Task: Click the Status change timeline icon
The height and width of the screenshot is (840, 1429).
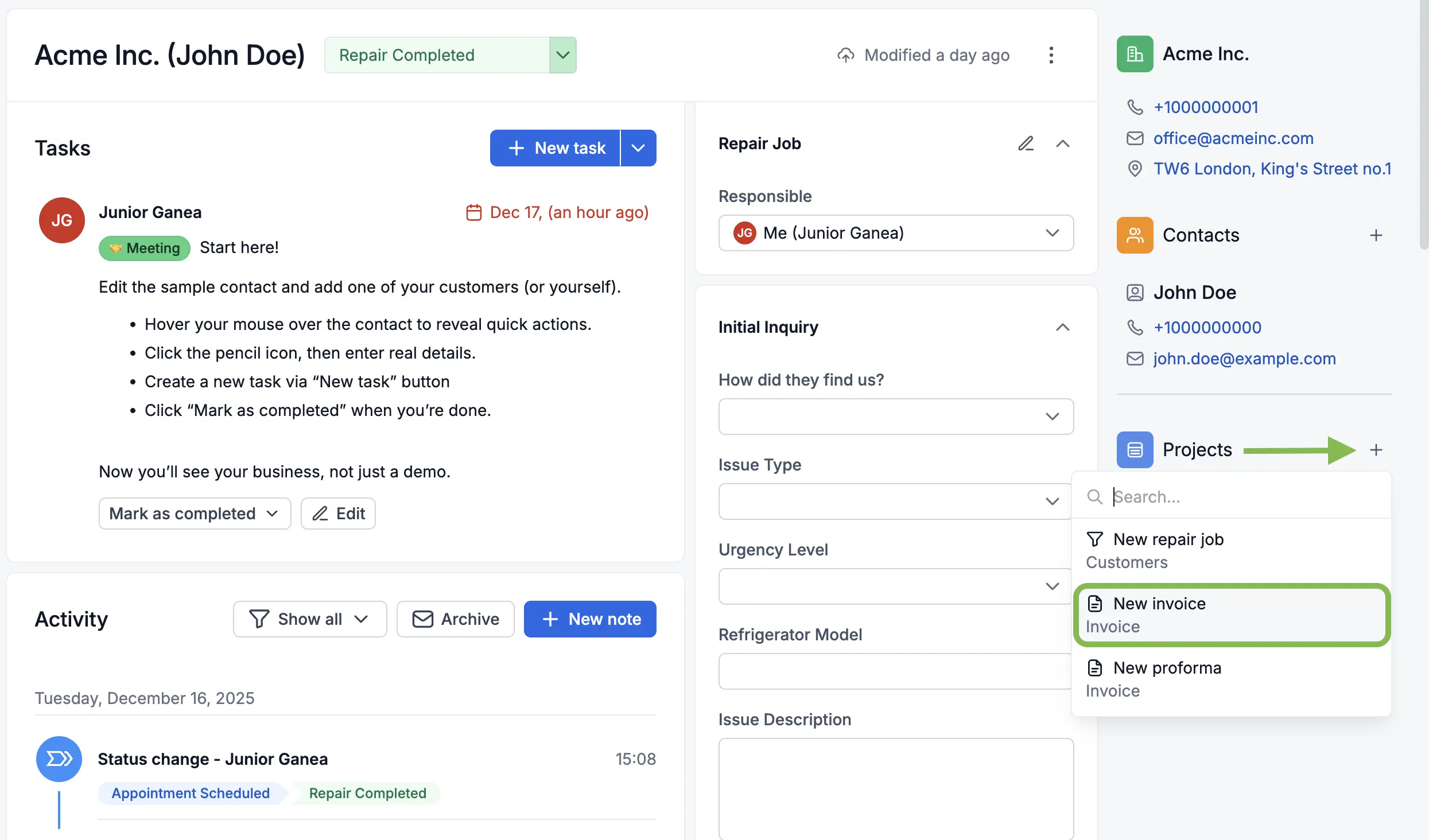Action: click(x=59, y=759)
